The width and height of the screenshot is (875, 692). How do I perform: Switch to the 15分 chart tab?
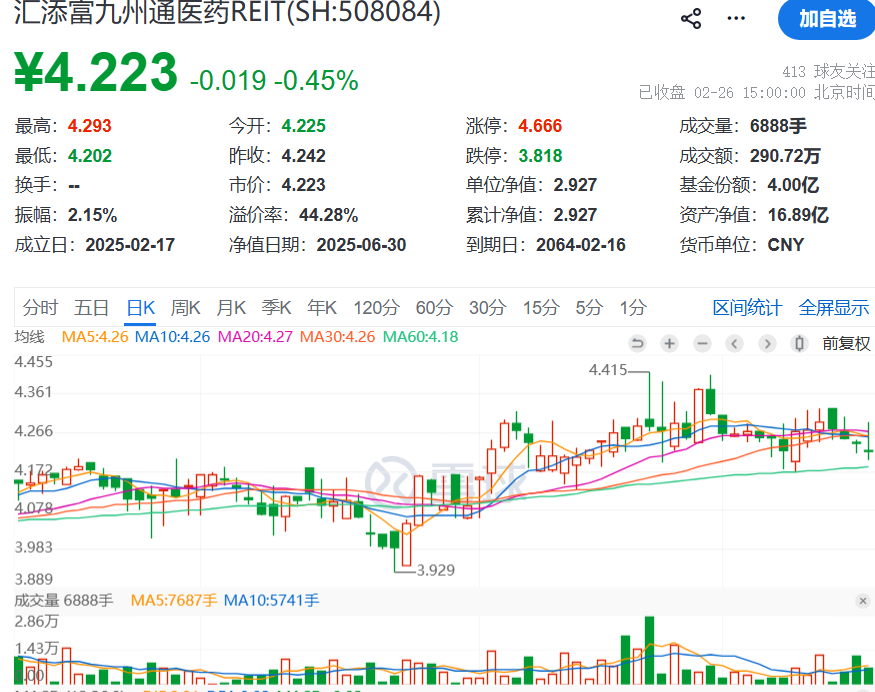coord(541,307)
